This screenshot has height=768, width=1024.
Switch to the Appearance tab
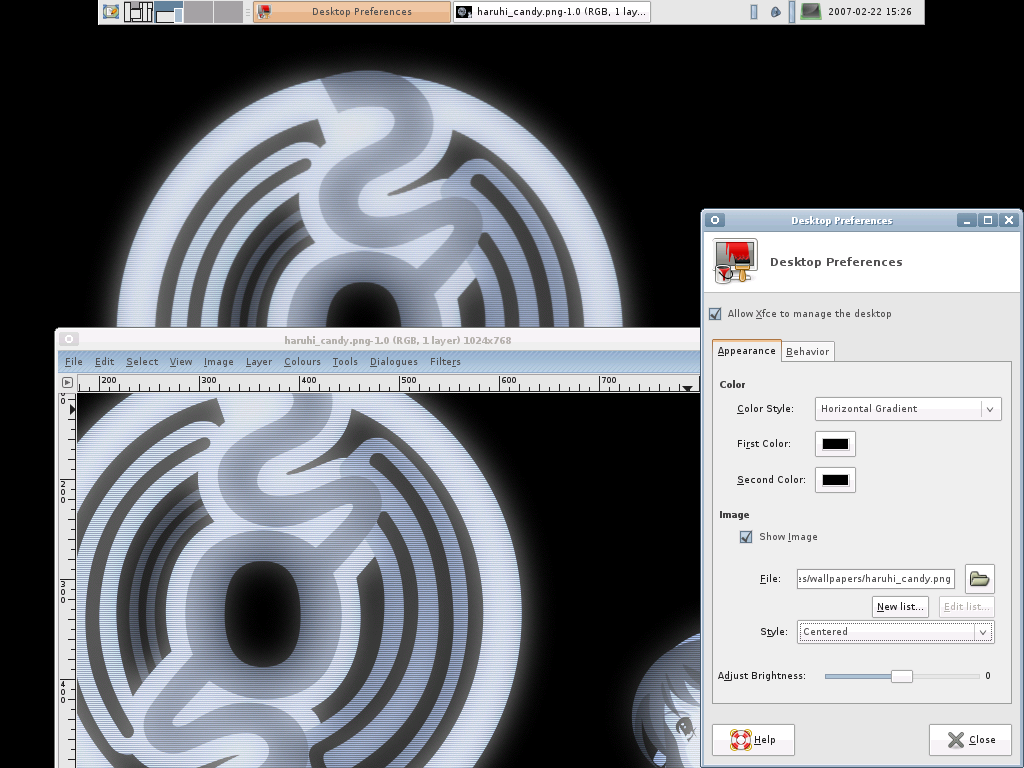click(746, 351)
